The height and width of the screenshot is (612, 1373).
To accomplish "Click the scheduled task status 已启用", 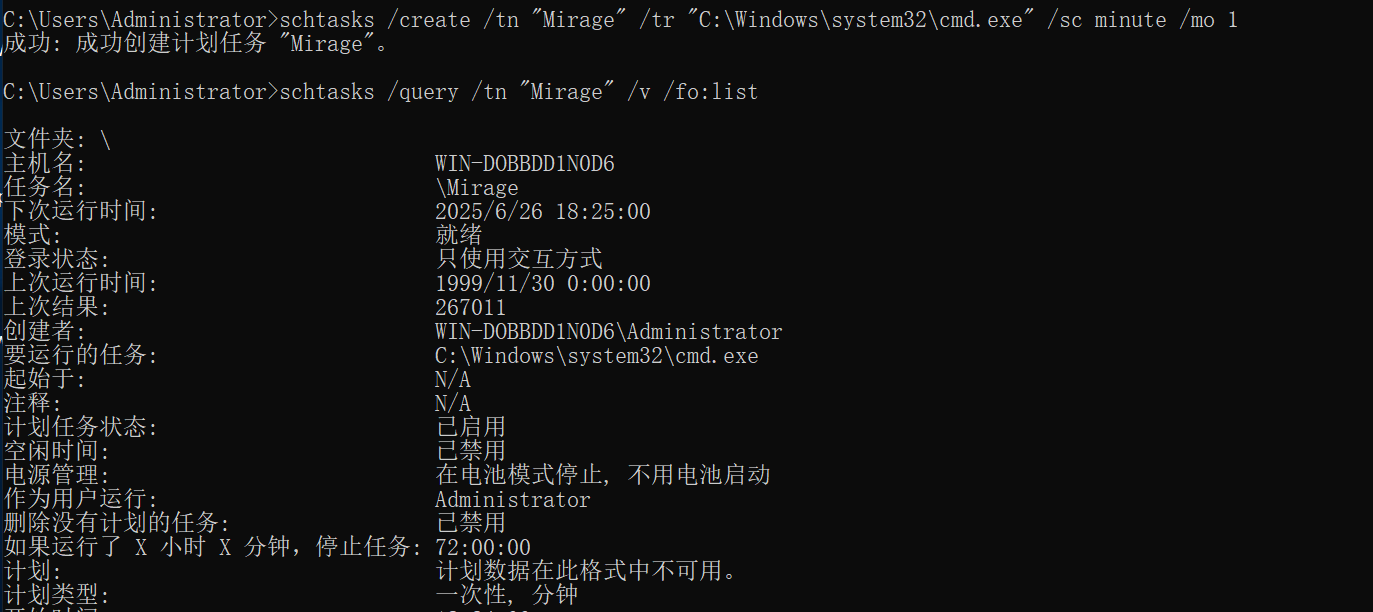I will tap(470, 428).
